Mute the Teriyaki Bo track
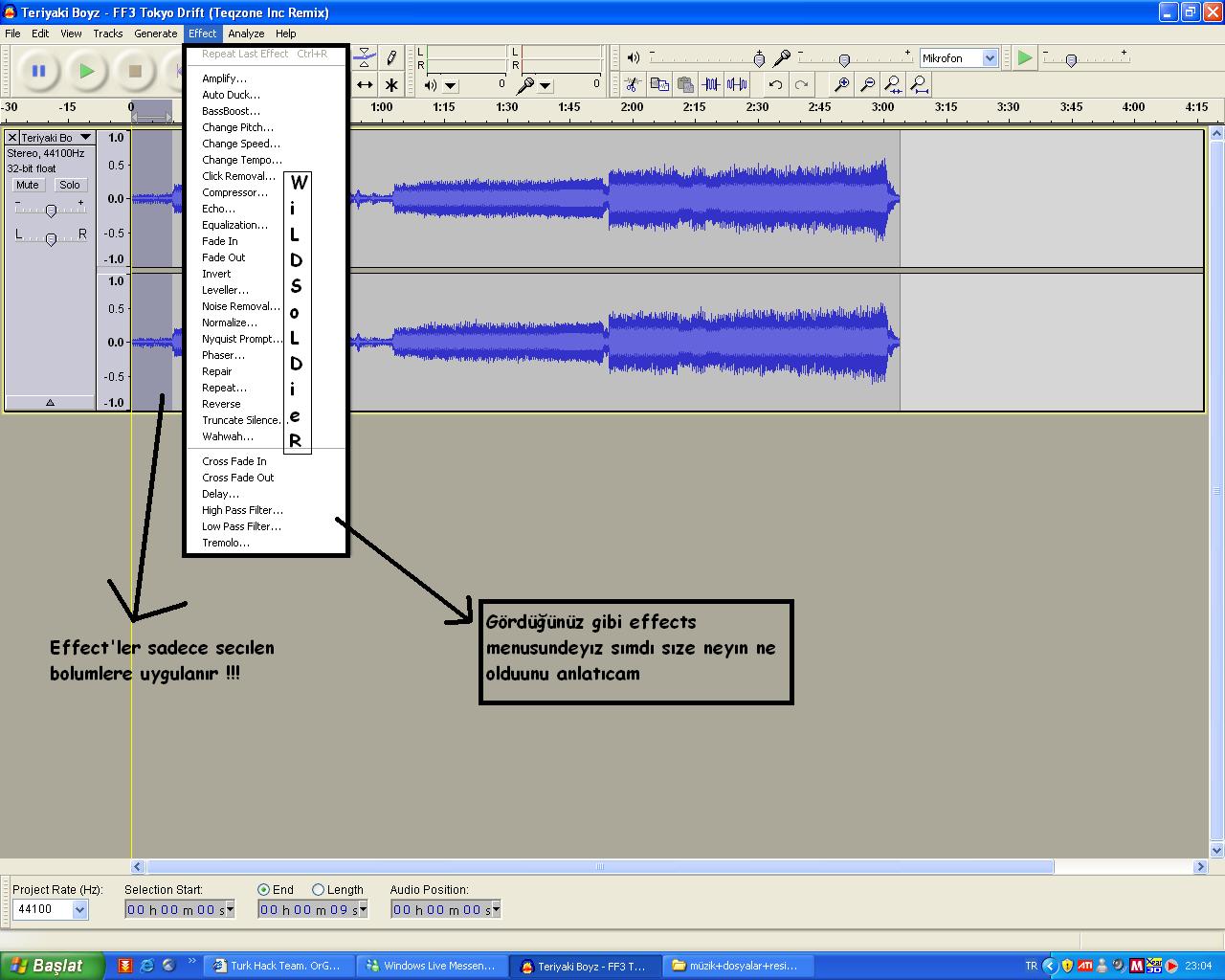 [x=28, y=185]
